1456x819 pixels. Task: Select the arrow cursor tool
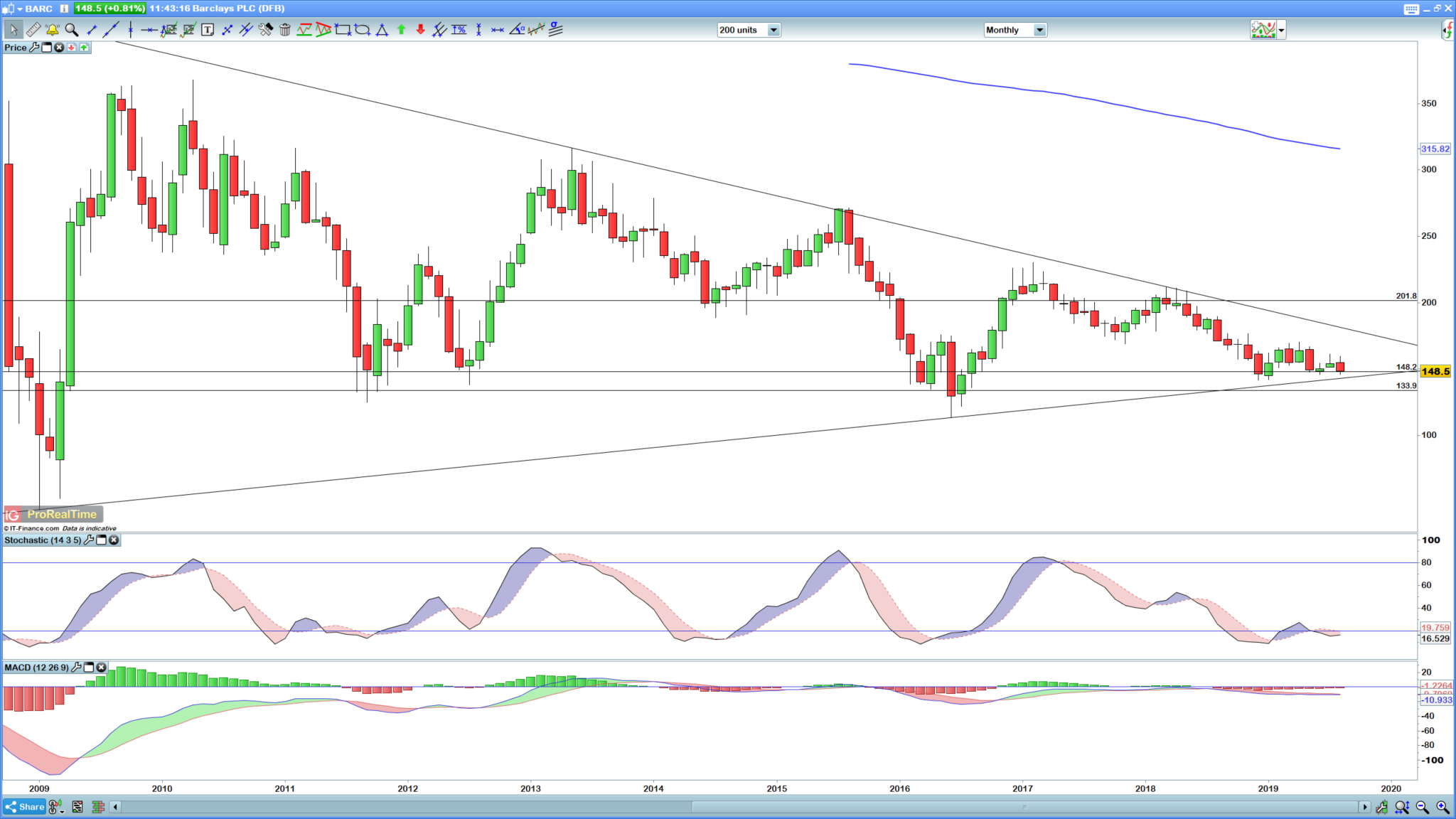(14, 30)
